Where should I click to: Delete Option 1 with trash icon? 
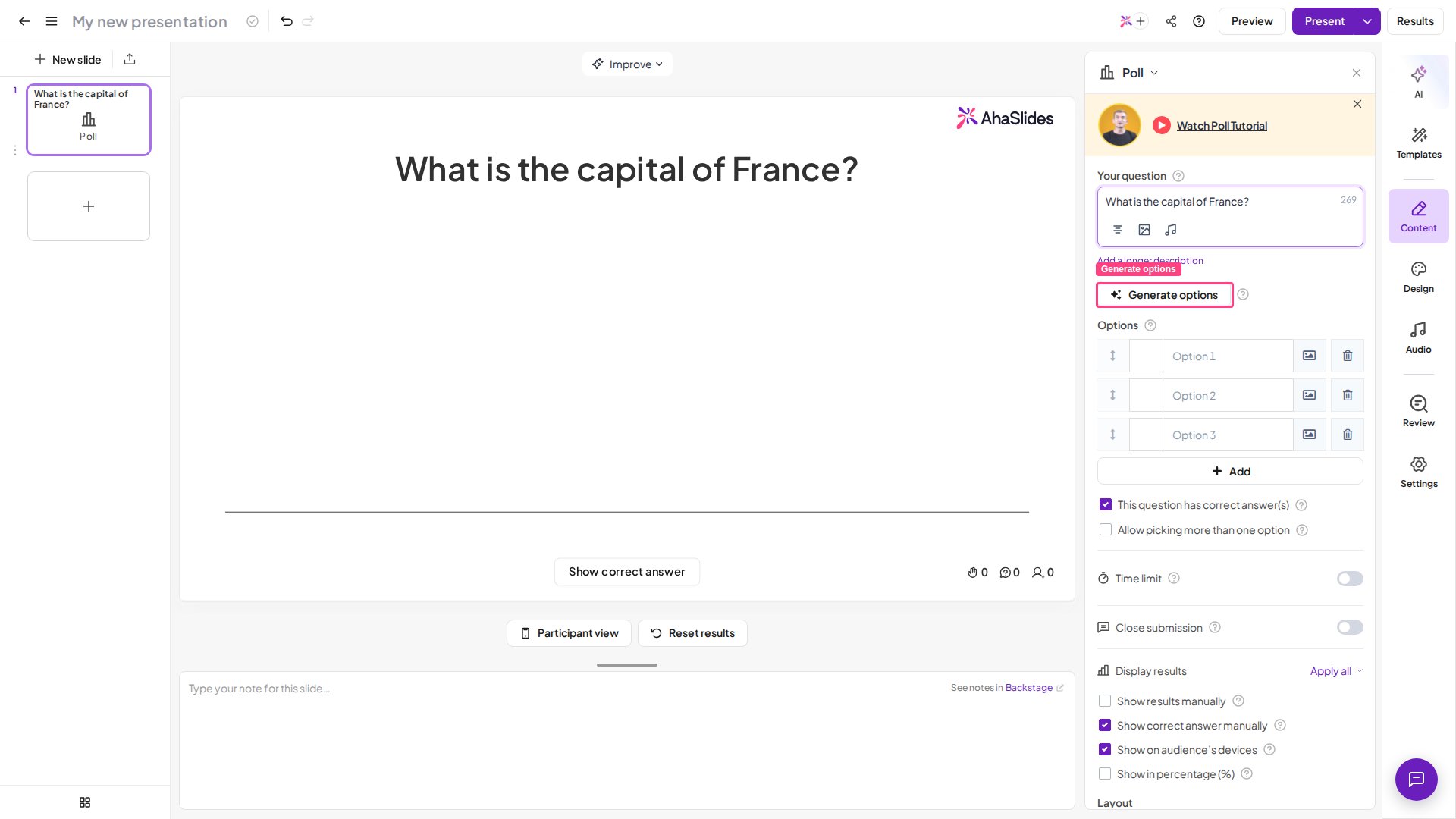coord(1348,356)
